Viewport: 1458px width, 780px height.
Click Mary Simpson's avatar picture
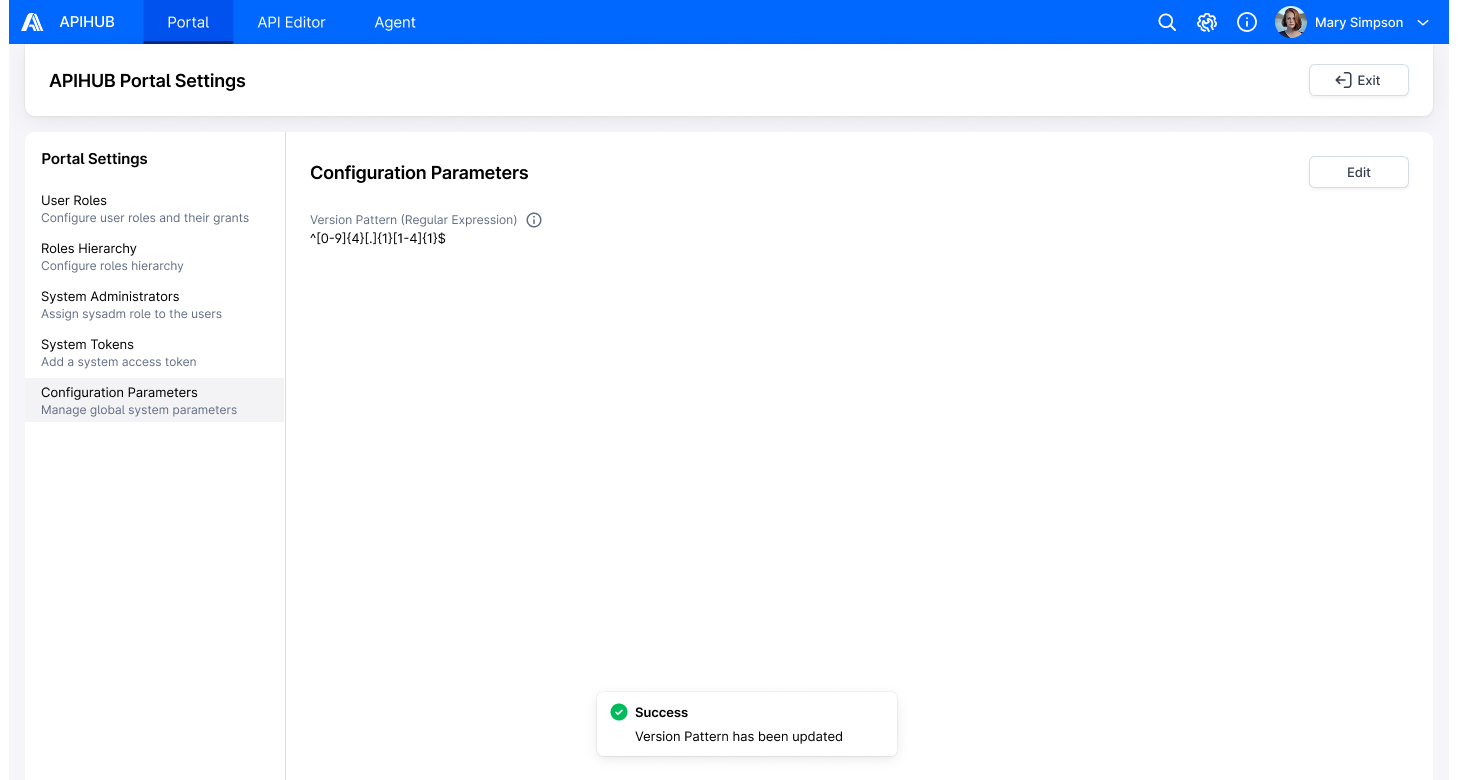tap(1291, 22)
